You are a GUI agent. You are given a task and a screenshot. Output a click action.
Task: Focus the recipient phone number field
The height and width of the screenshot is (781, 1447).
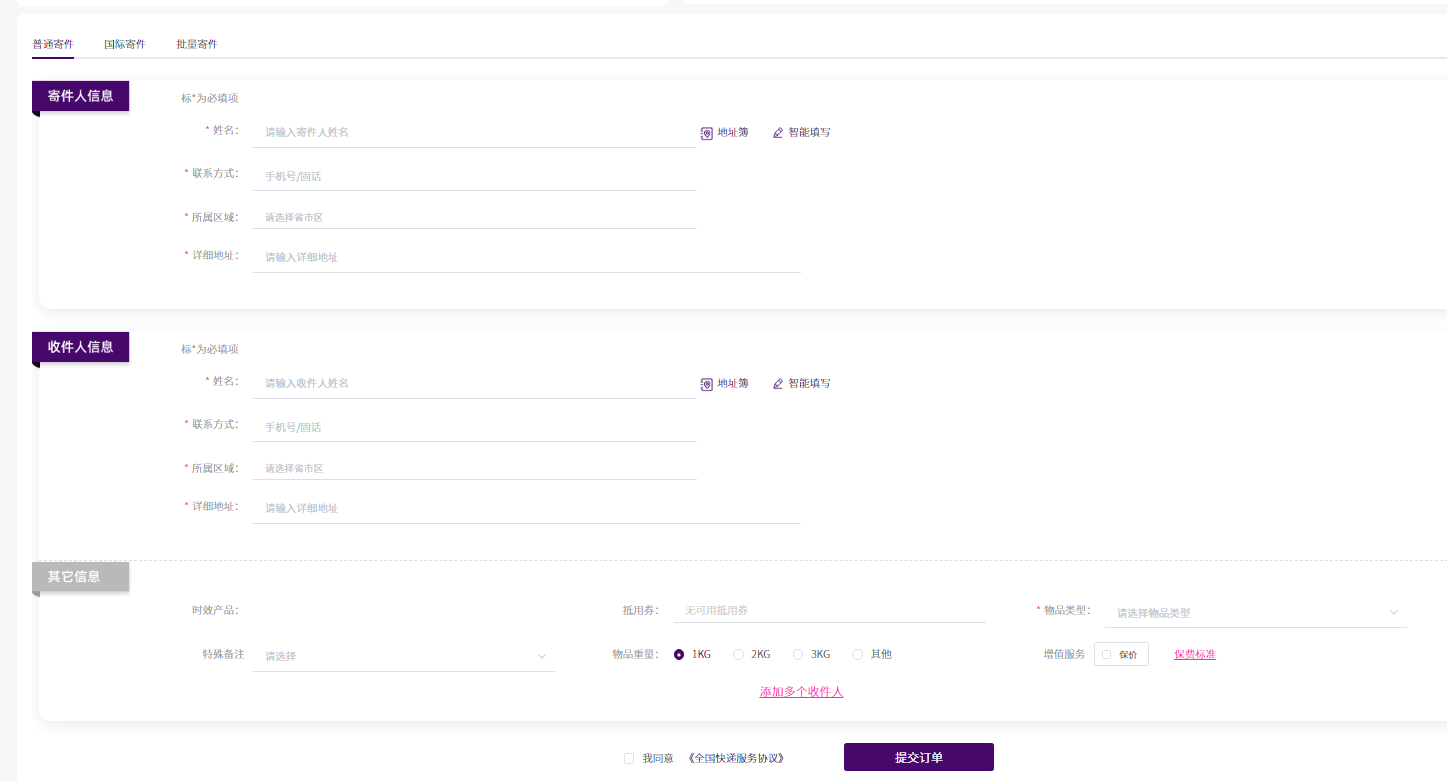475,427
